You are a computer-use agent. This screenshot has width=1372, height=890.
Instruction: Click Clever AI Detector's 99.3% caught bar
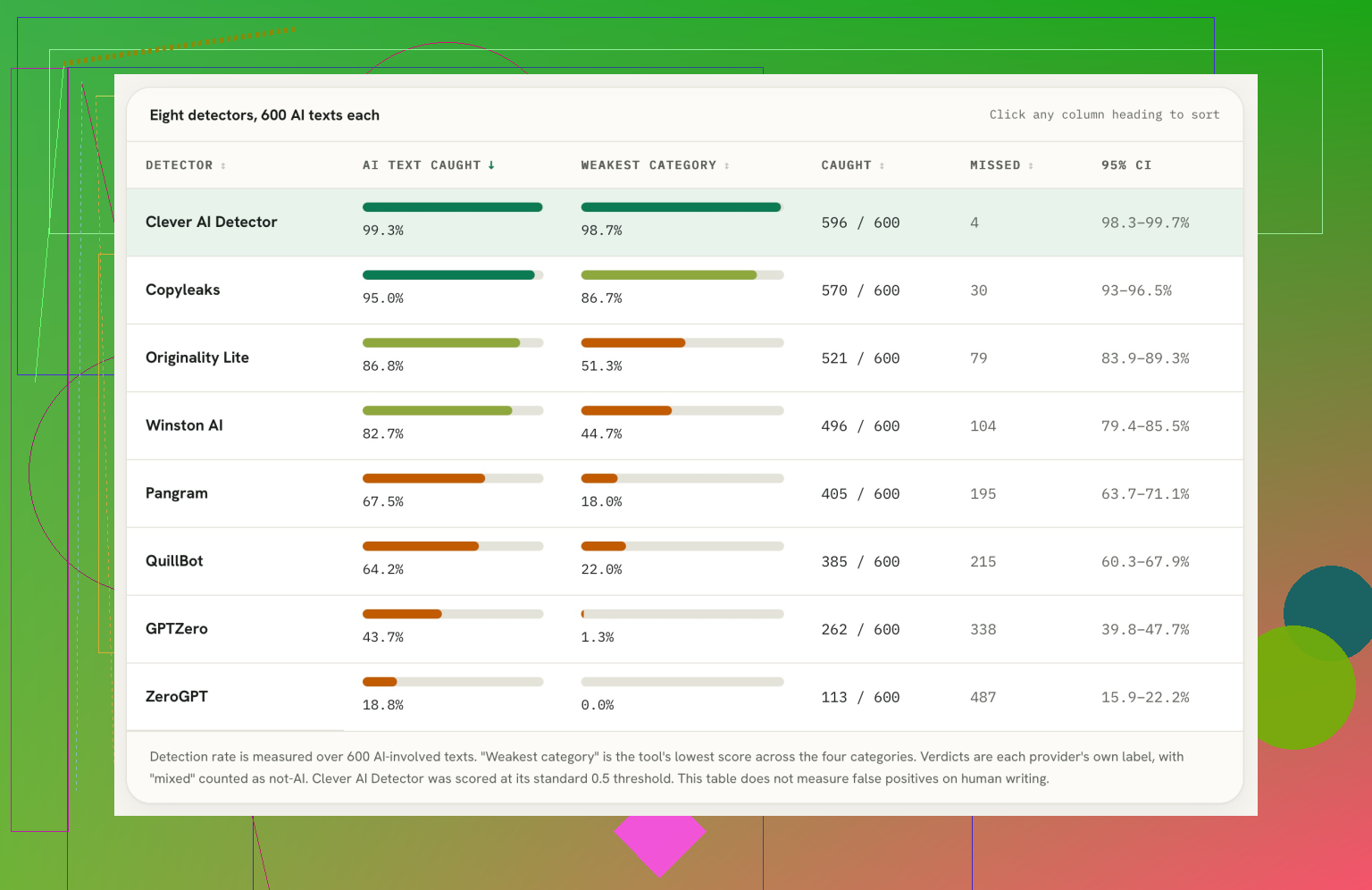[453, 207]
